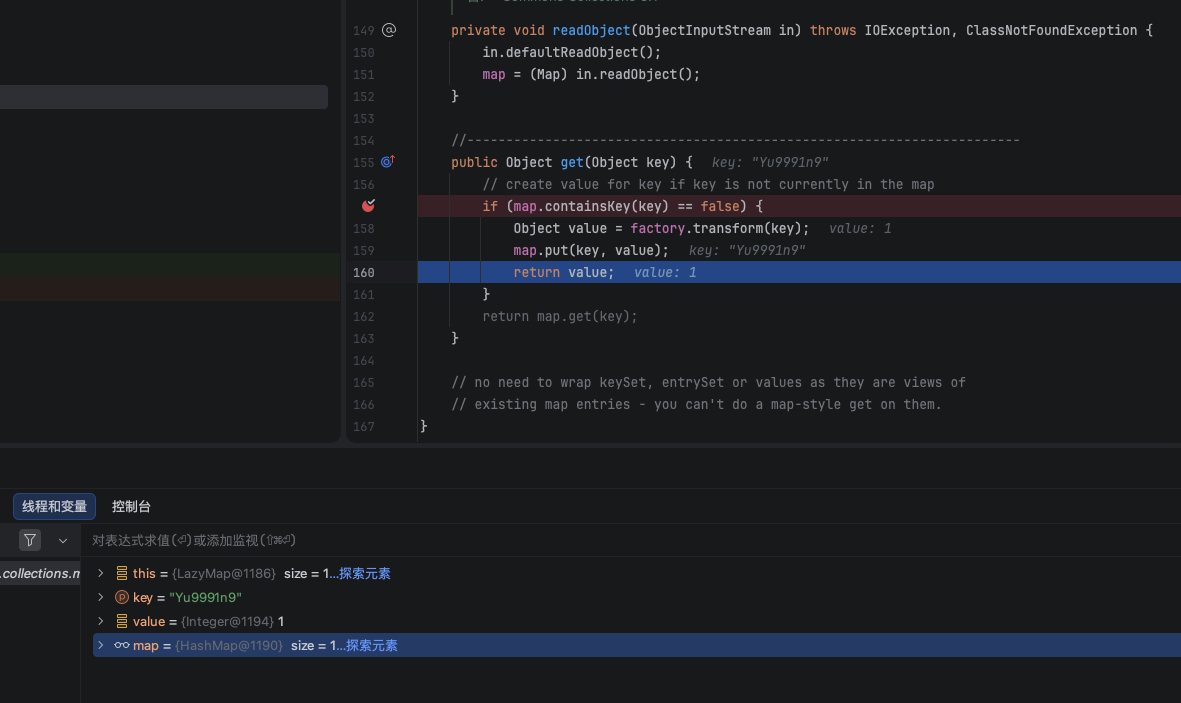The width and height of the screenshot is (1181, 703).
Task: Click the comment '// create value for key' line
Action: pyautogui.click(x=708, y=185)
